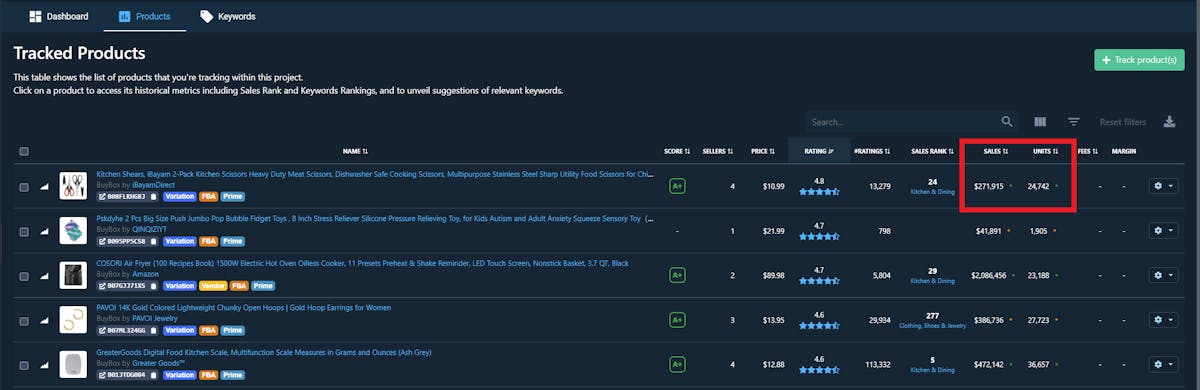Image resolution: width=1200 pixels, height=390 pixels.
Task: Check the Kitchen Shears row checkbox
Action: tap(24, 186)
